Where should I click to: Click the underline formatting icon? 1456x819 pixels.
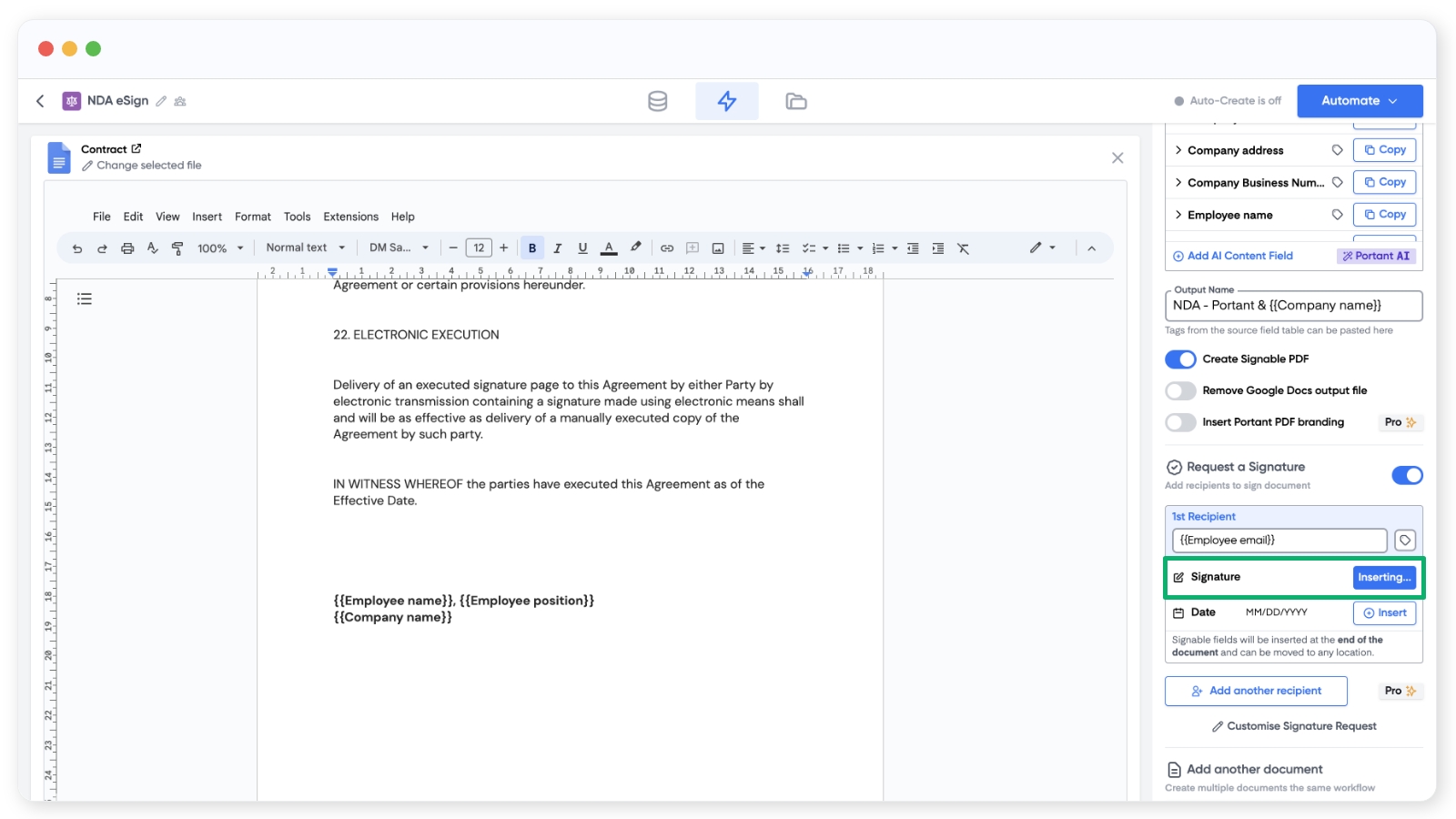[582, 248]
